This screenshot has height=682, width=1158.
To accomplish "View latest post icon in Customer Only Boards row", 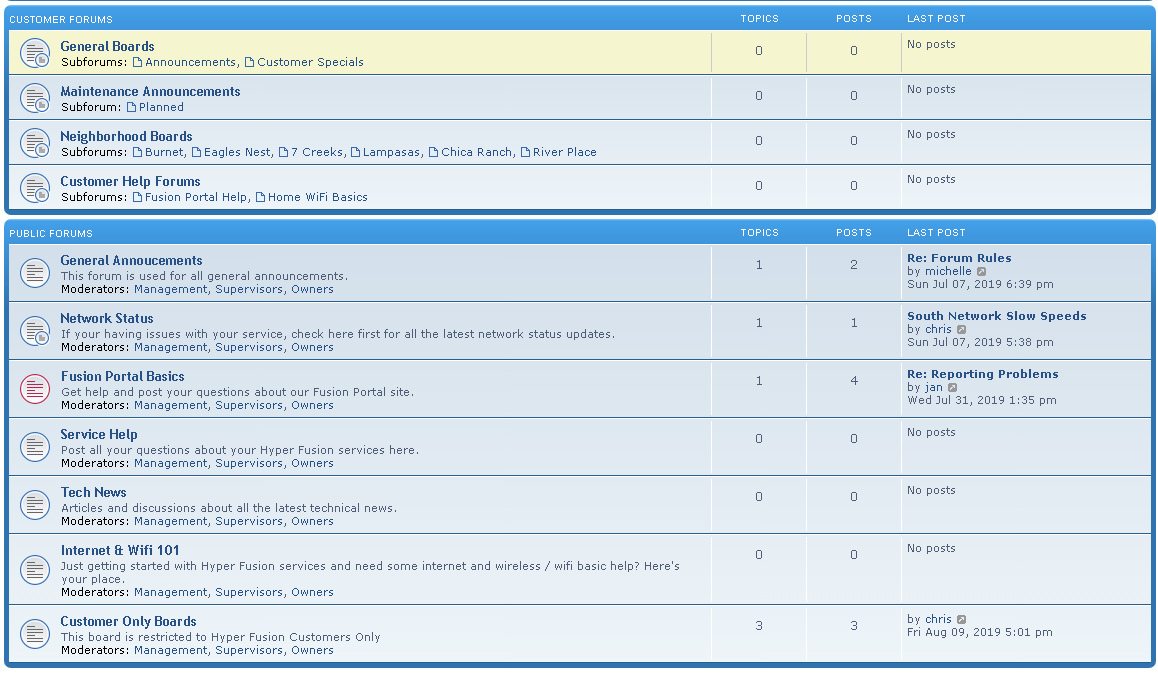I will 962,620.
